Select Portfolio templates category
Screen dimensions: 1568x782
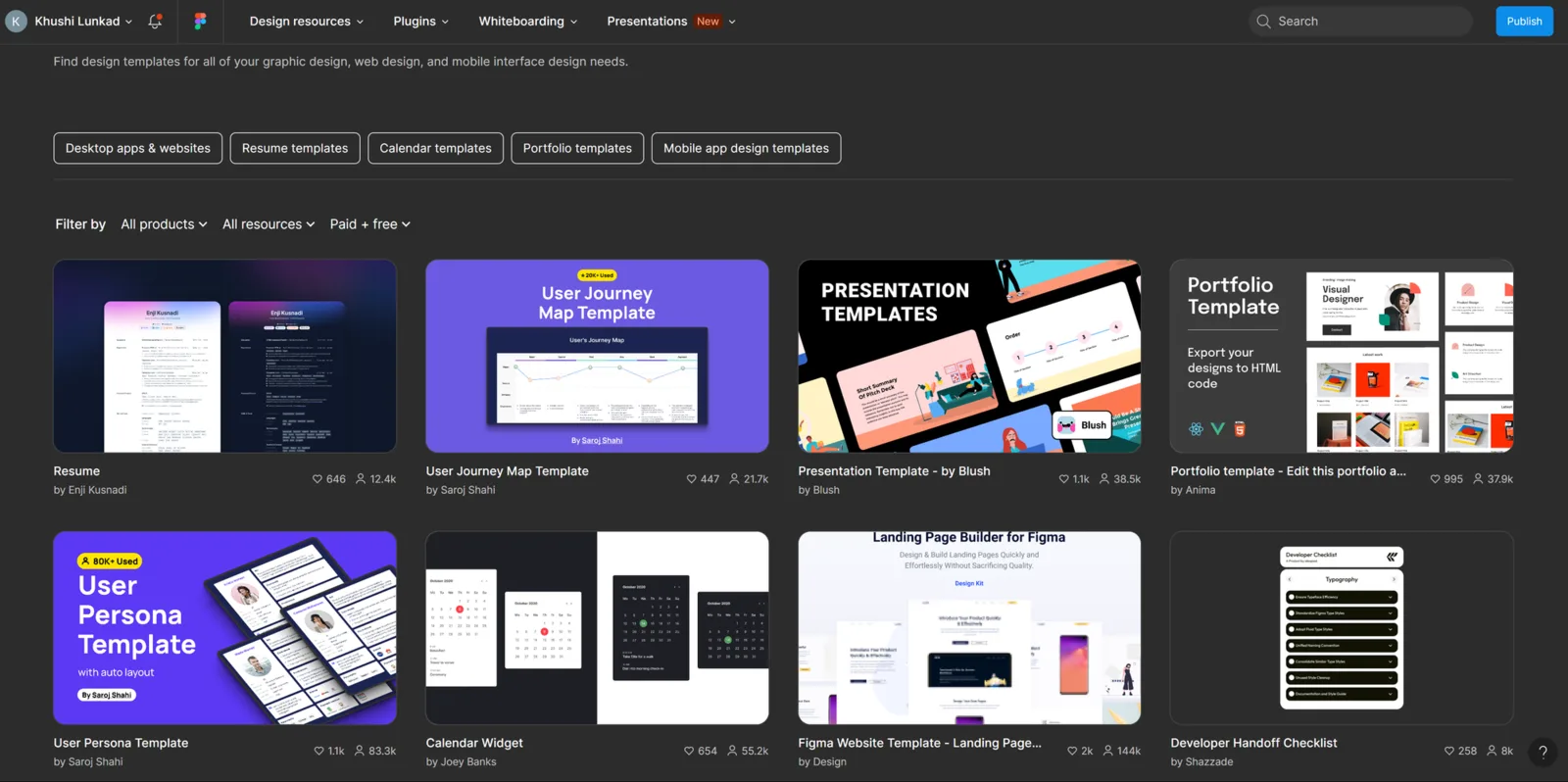pos(577,148)
